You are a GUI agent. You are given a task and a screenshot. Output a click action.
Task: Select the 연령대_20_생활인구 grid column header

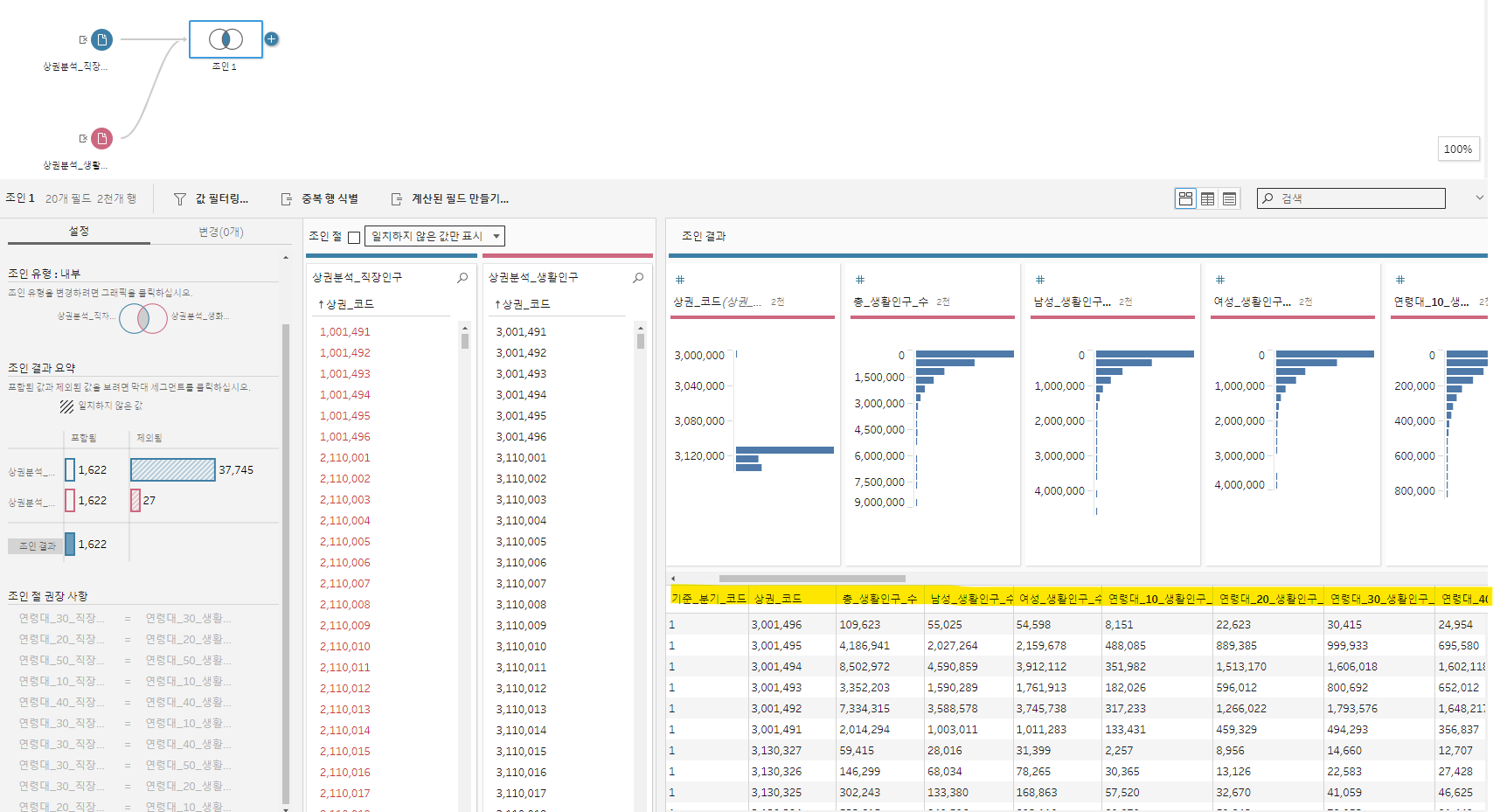click(x=1269, y=598)
